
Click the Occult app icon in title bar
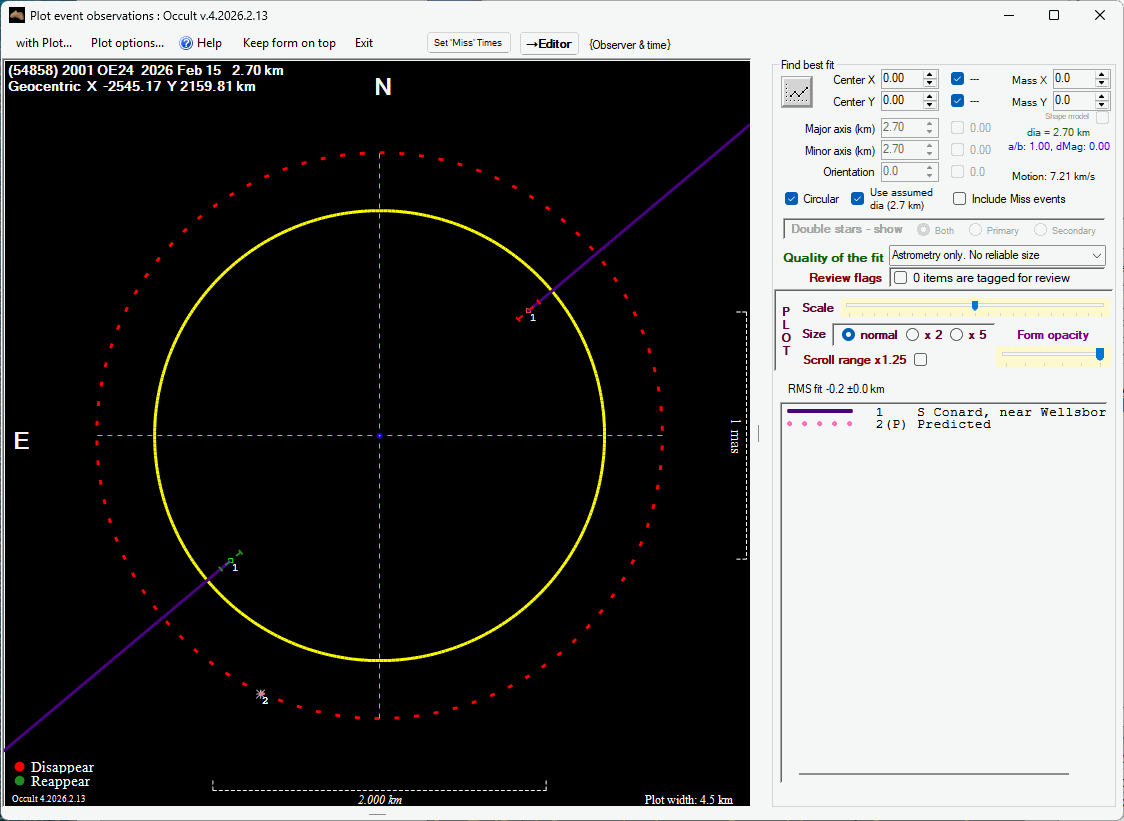[x=16, y=16]
